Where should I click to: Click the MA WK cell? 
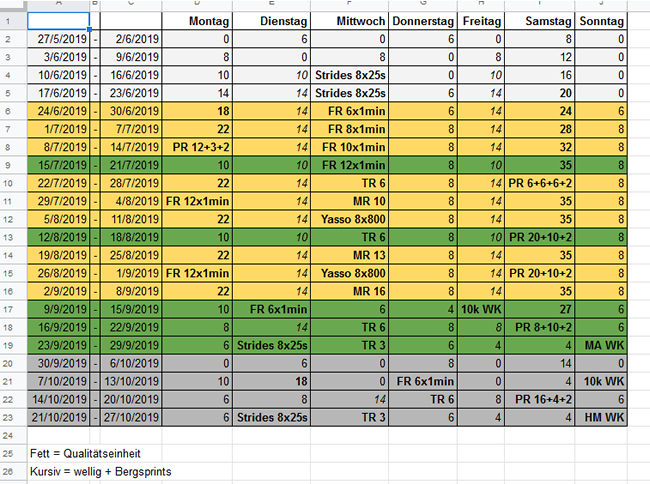(x=604, y=343)
